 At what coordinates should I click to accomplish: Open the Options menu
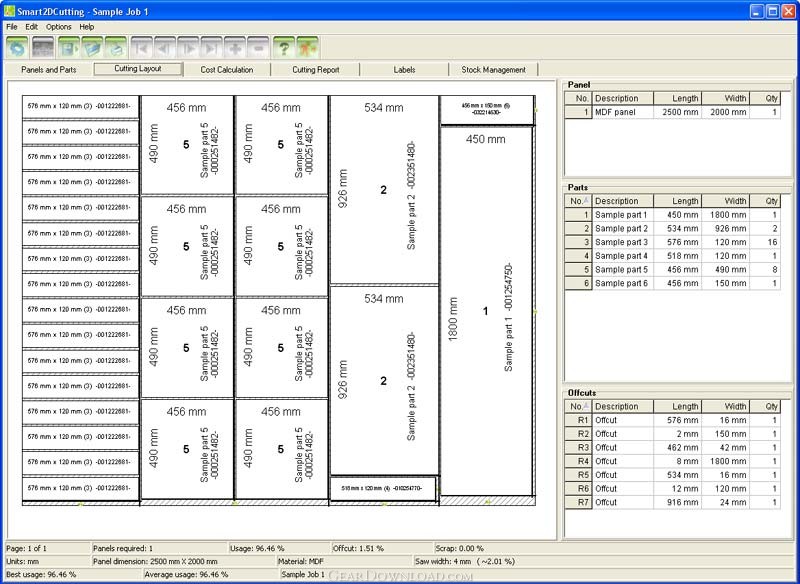tap(59, 27)
